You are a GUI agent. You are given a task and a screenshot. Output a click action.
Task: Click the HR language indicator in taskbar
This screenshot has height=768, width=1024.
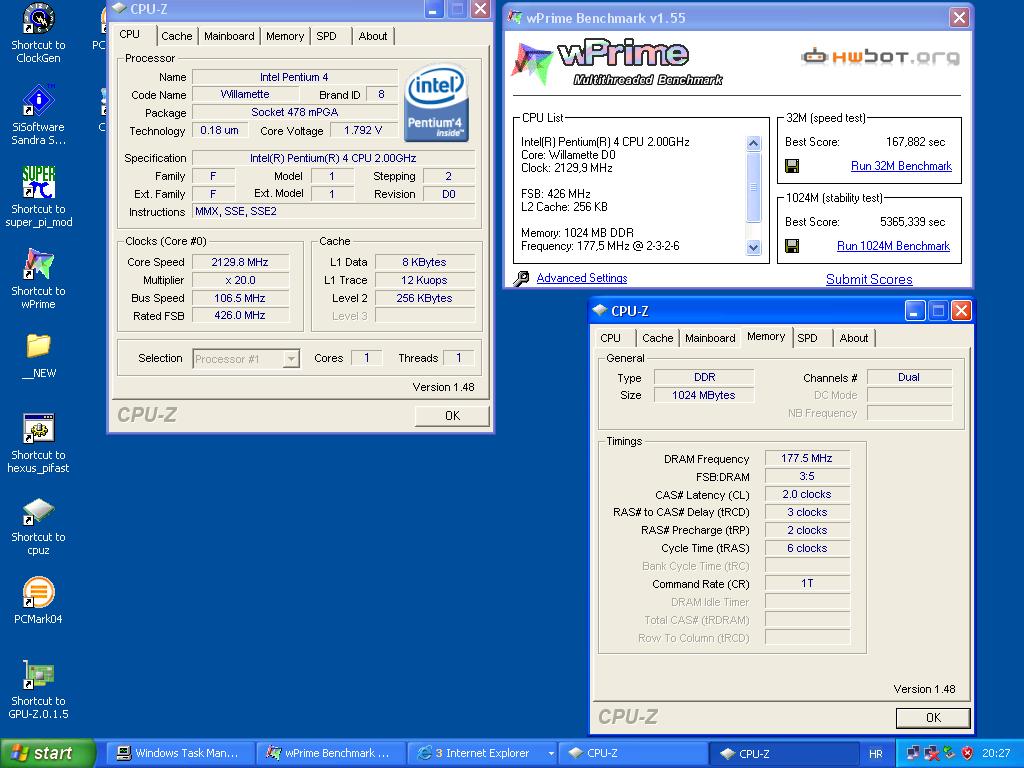pyautogui.click(x=876, y=754)
